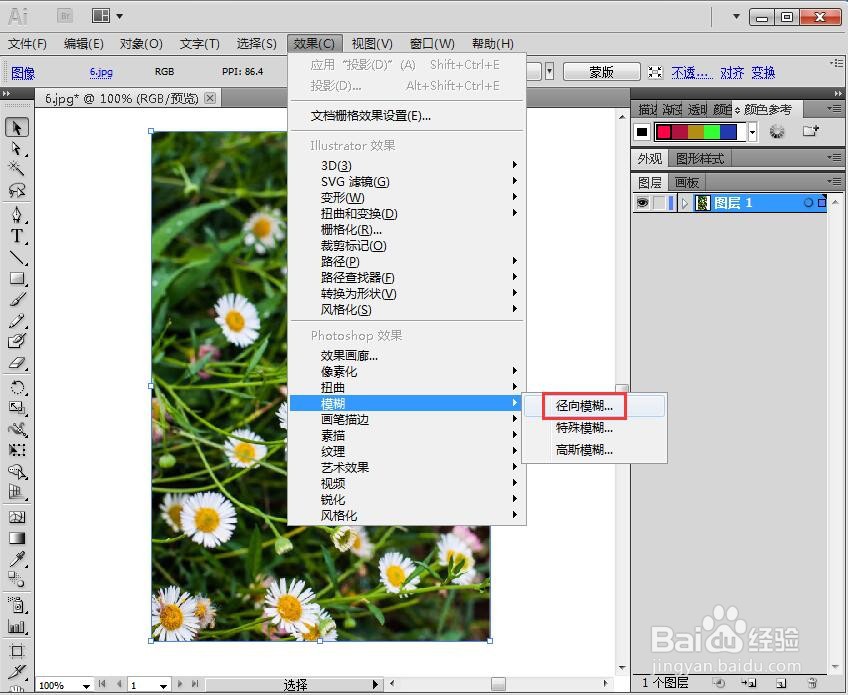The height and width of the screenshot is (695, 848).
Task: Select the Pen tool
Action: 17,215
